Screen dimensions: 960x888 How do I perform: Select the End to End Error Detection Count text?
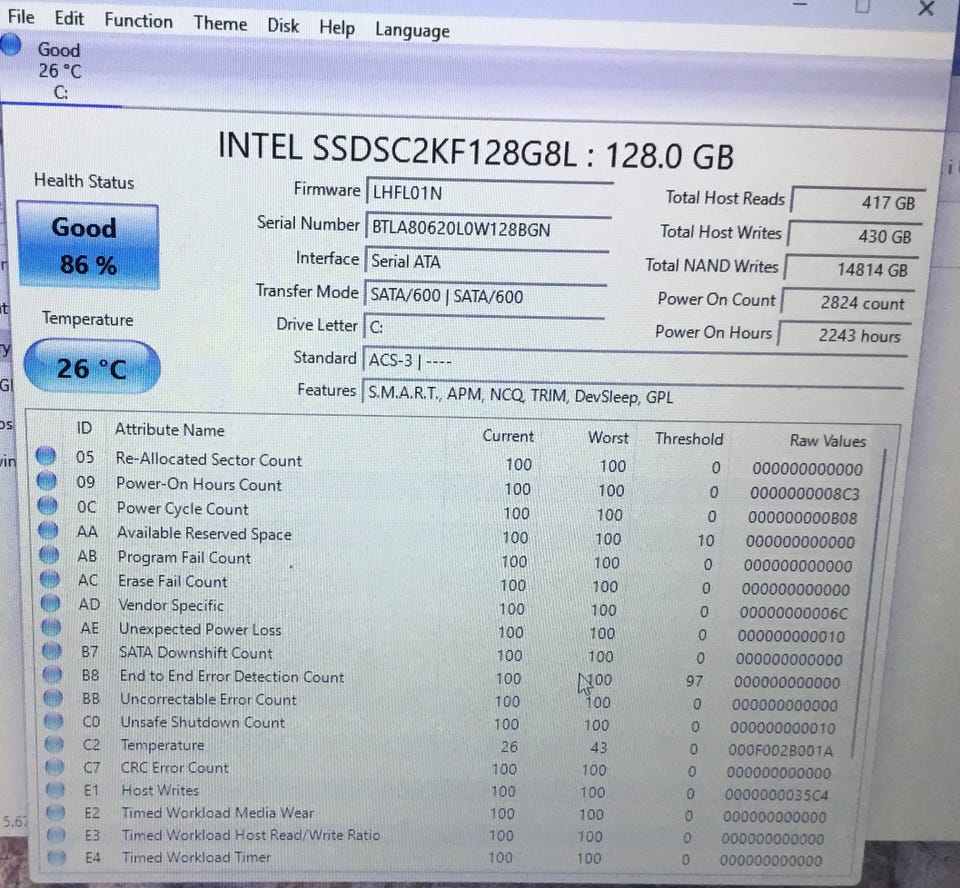pyautogui.click(x=232, y=676)
